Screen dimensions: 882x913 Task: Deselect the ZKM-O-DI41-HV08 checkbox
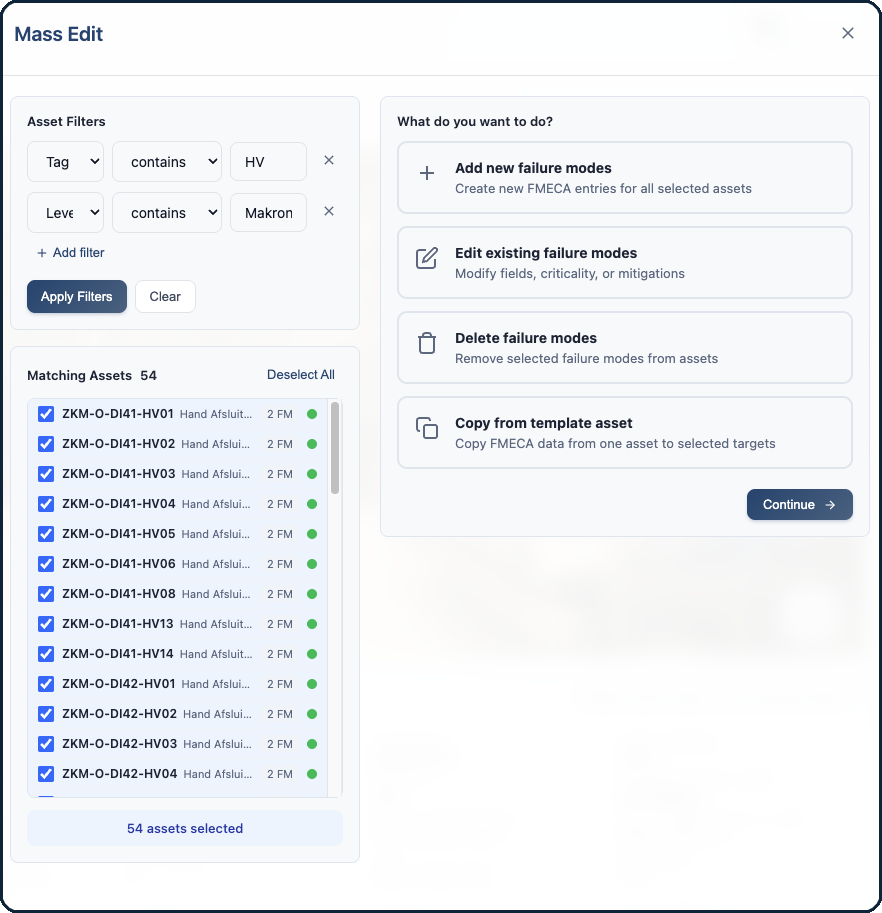tap(45, 593)
